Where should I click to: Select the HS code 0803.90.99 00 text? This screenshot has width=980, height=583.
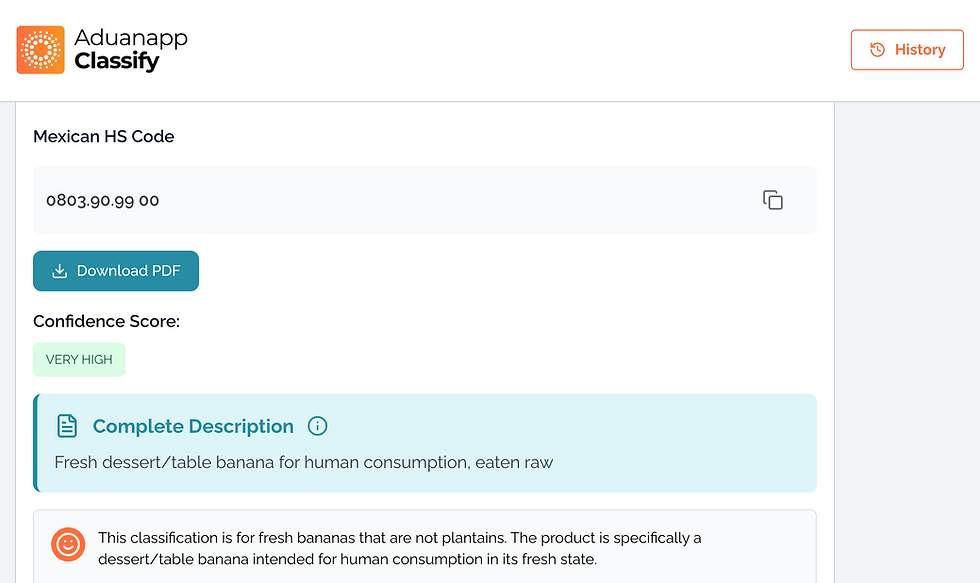point(103,200)
